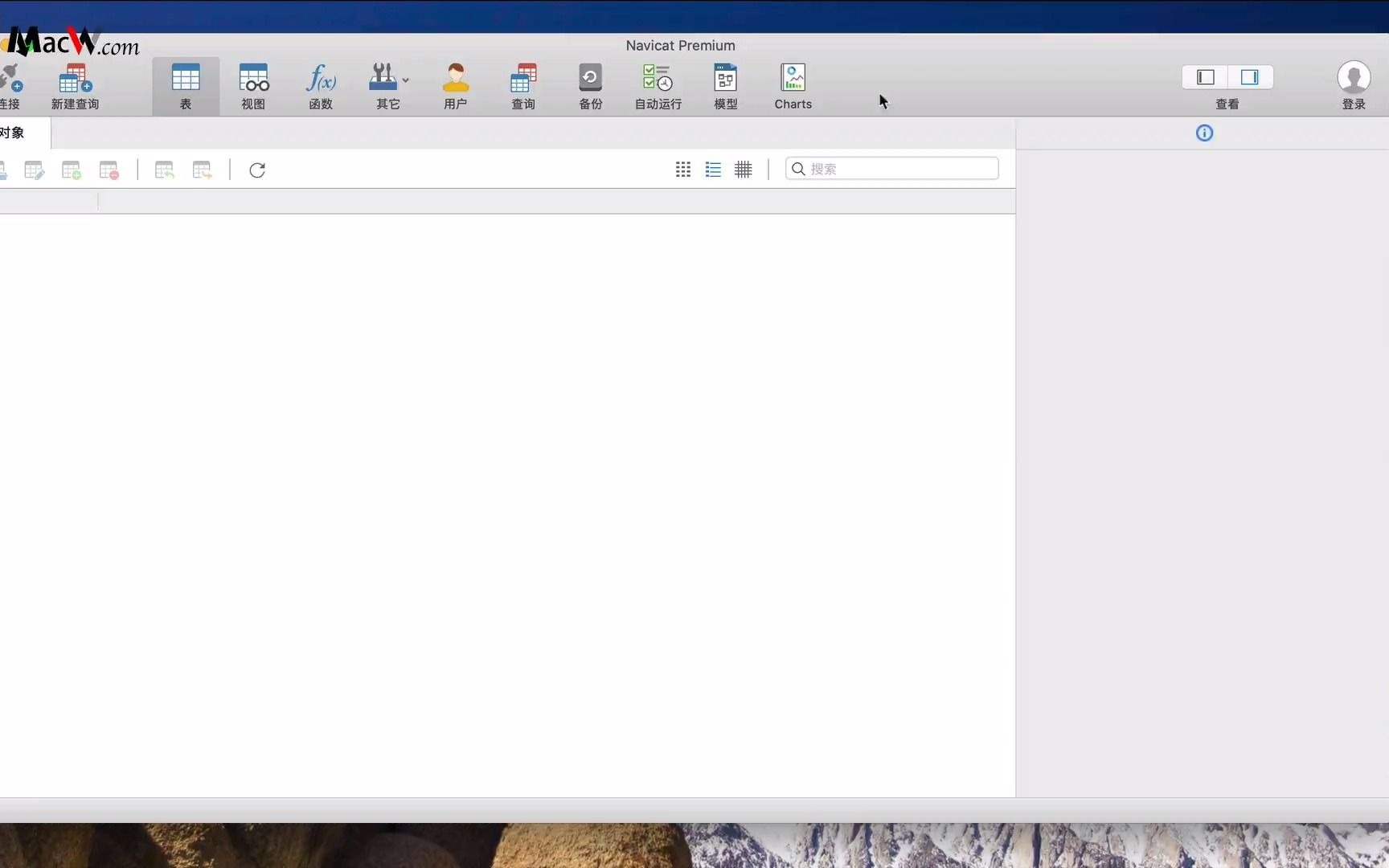The width and height of the screenshot is (1389, 868).
Task: Open the User (用户) management
Action: (456, 86)
